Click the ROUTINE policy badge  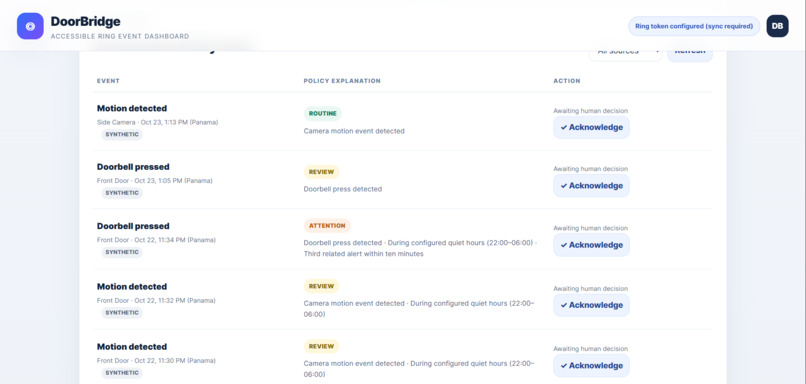[x=322, y=114]
